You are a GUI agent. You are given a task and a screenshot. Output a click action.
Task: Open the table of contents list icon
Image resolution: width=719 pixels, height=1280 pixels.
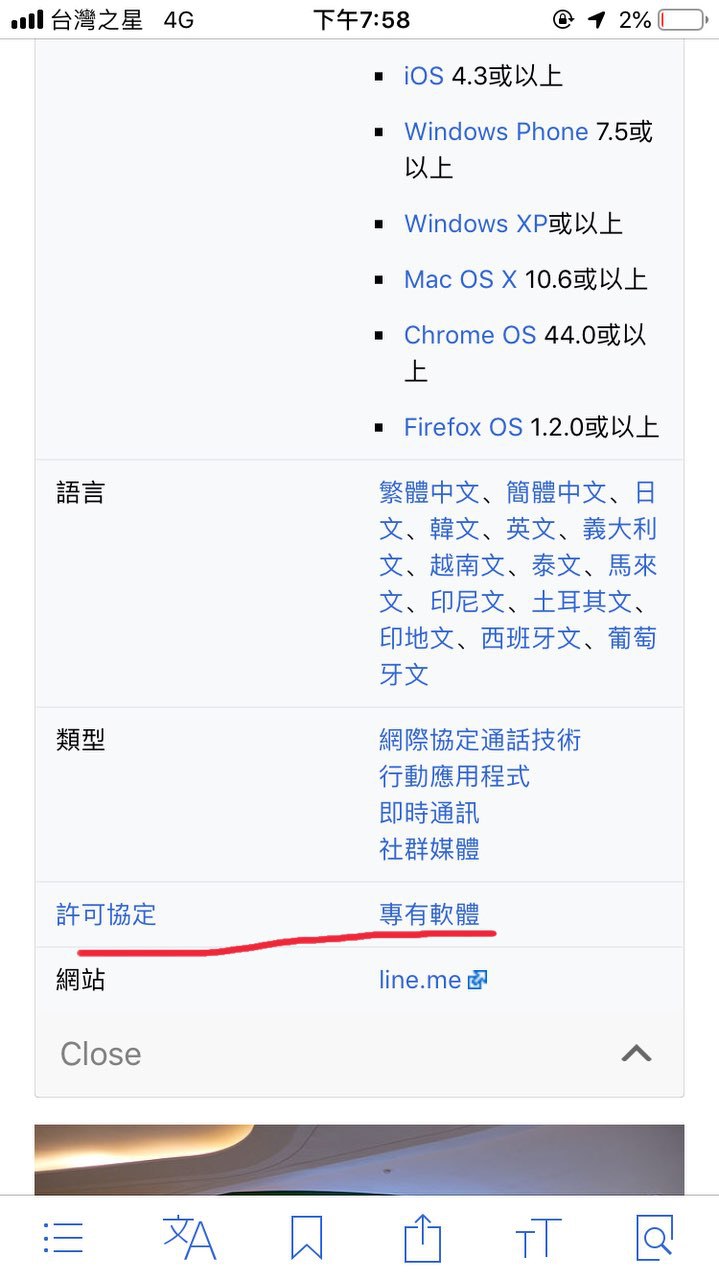pos(64,1238)
